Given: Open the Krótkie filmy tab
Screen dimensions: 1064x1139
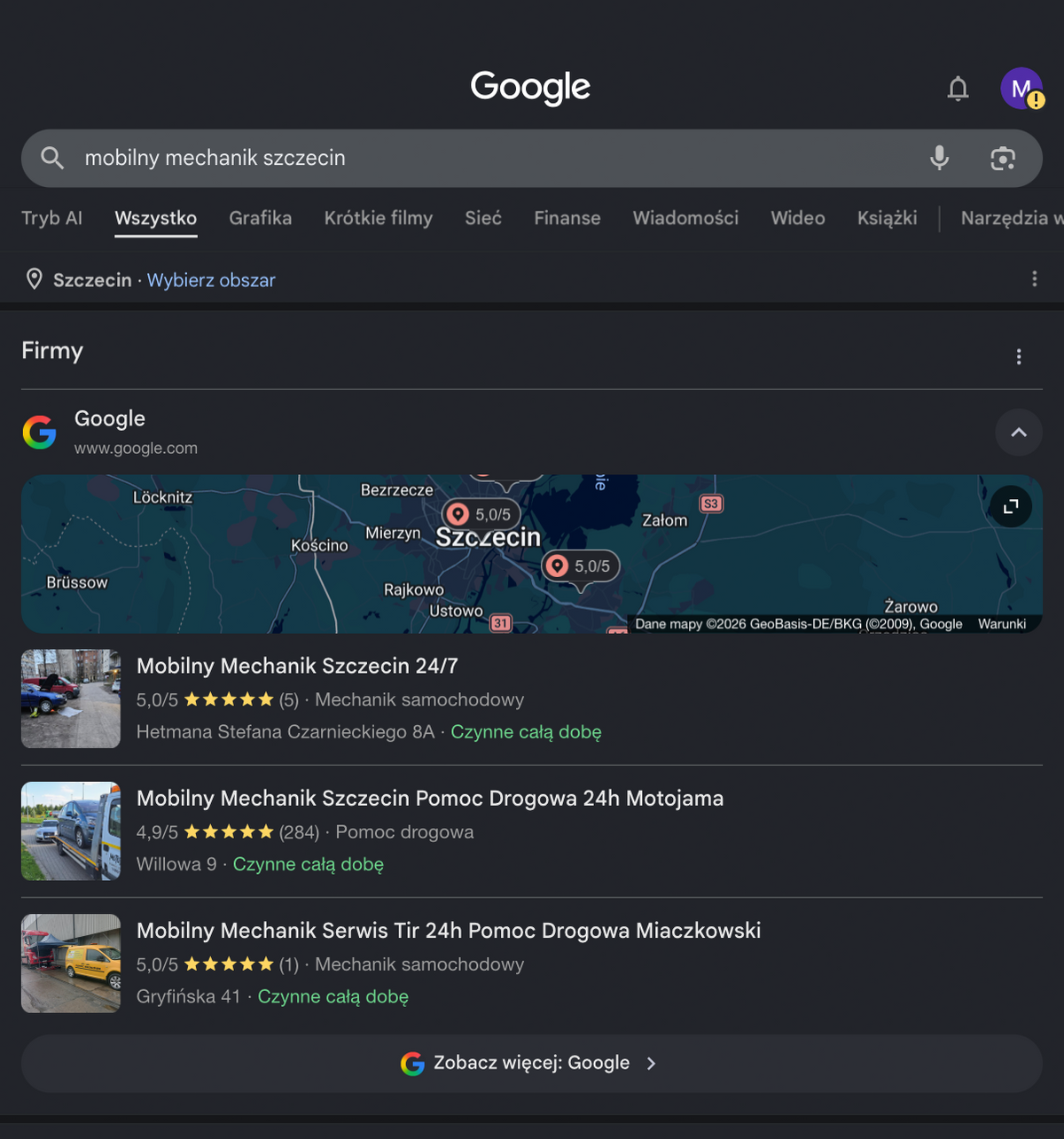Looking at the screenshot, I should tap(379, 218).
